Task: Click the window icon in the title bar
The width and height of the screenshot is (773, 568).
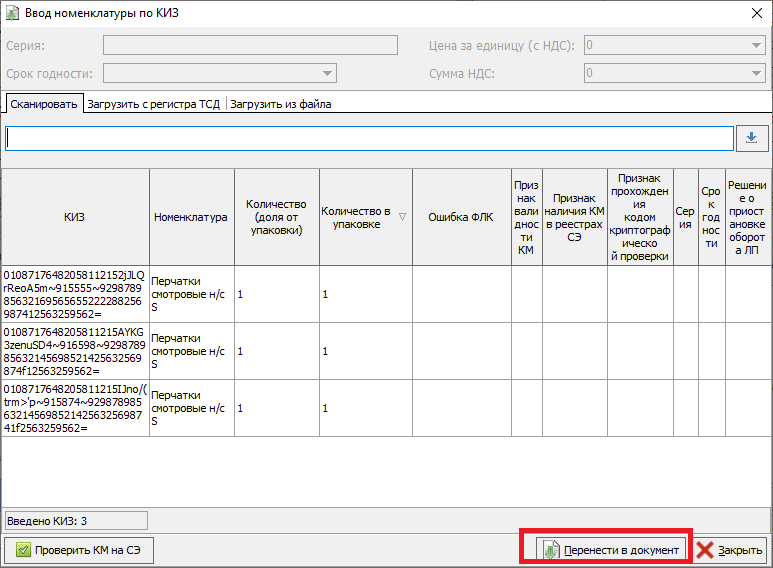Action: [11, 12]
